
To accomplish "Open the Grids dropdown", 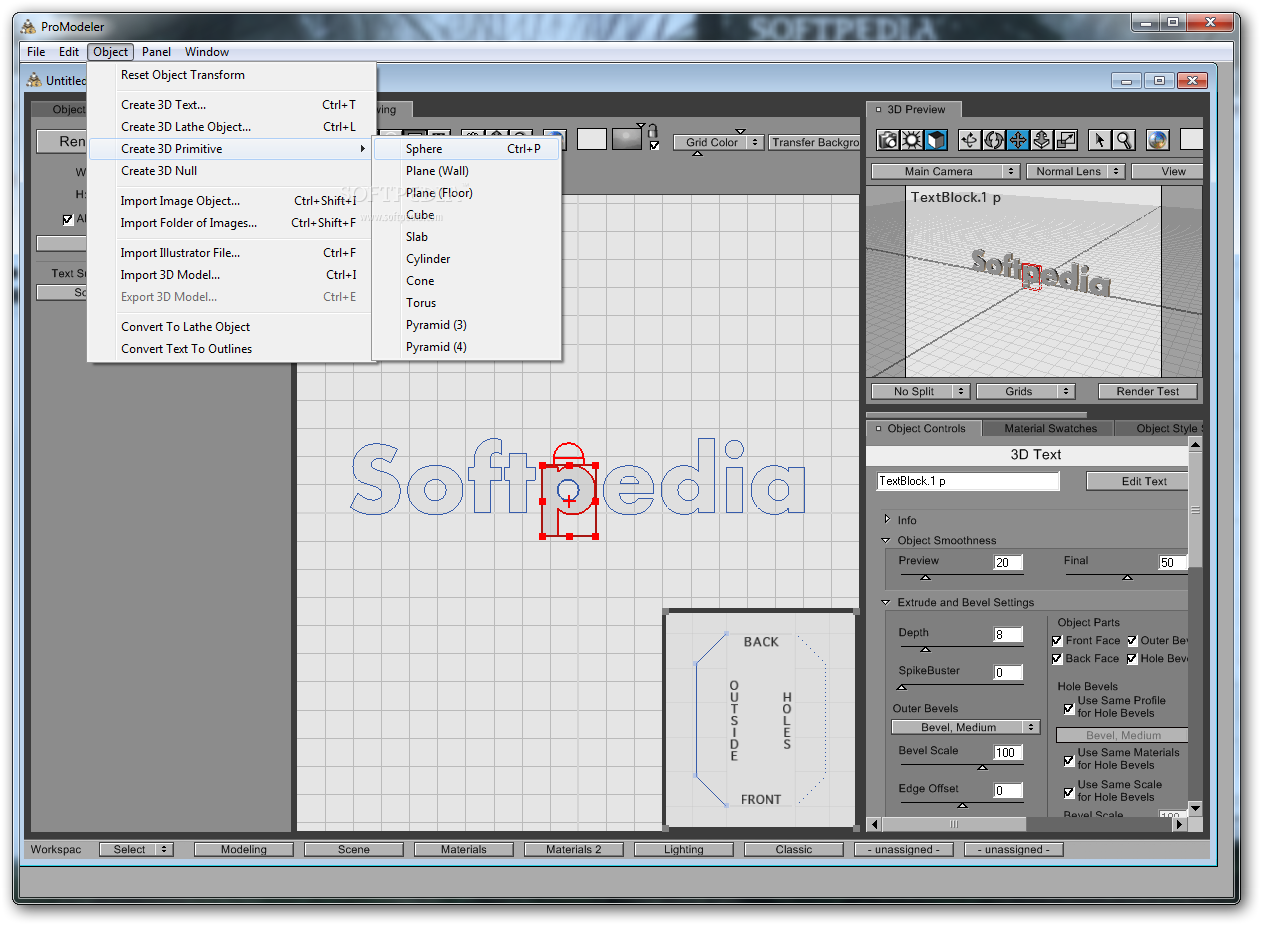I will coord(1025,392).
